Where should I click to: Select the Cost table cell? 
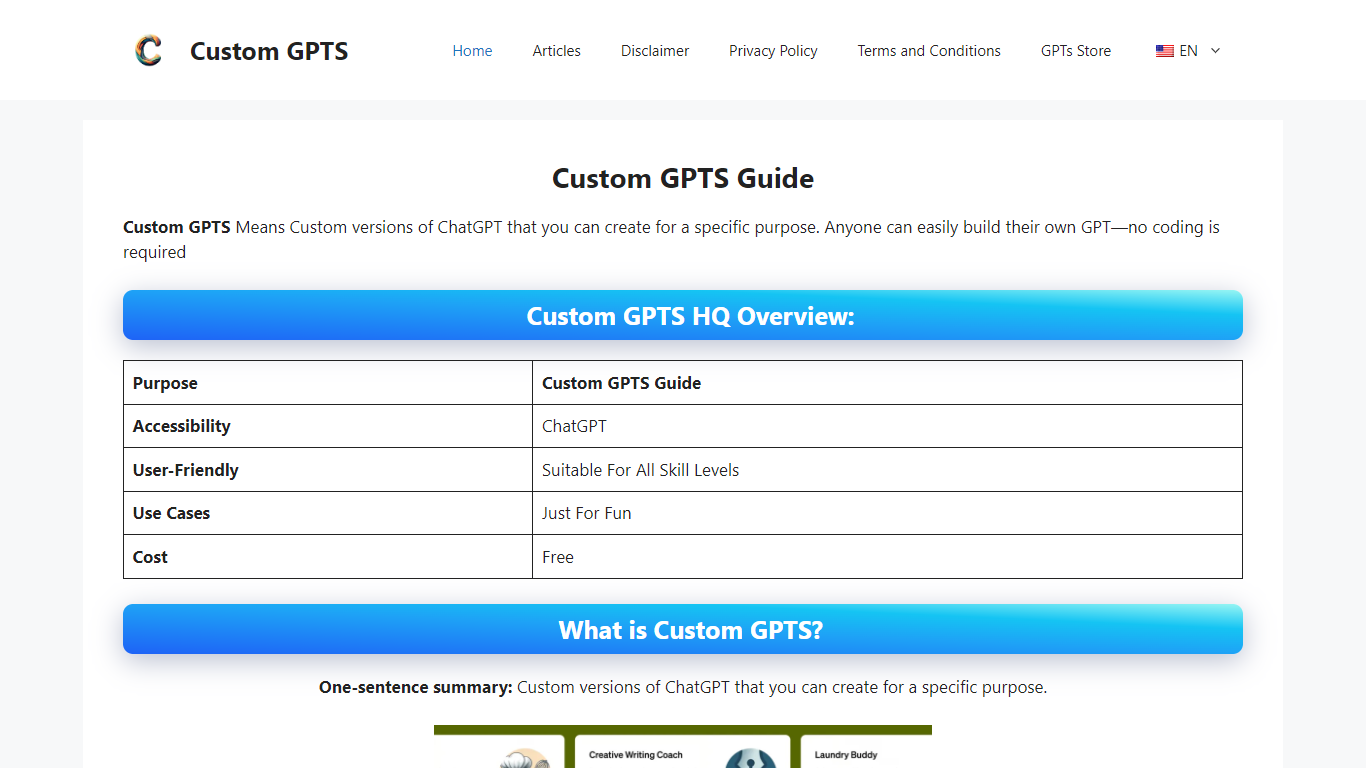[x=328, y=557]
